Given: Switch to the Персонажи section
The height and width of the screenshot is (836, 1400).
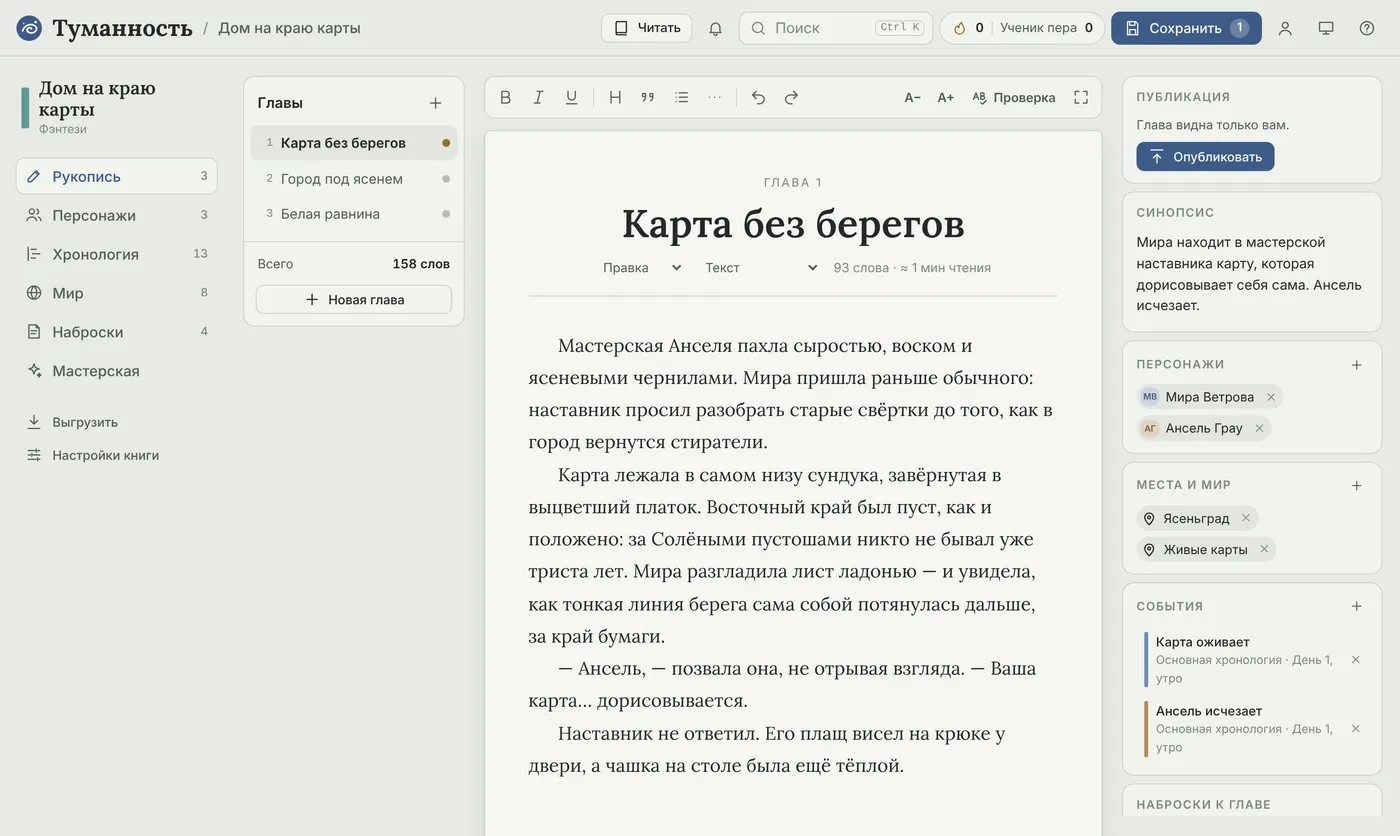Looking at the screenshot, I should point(116,215).
